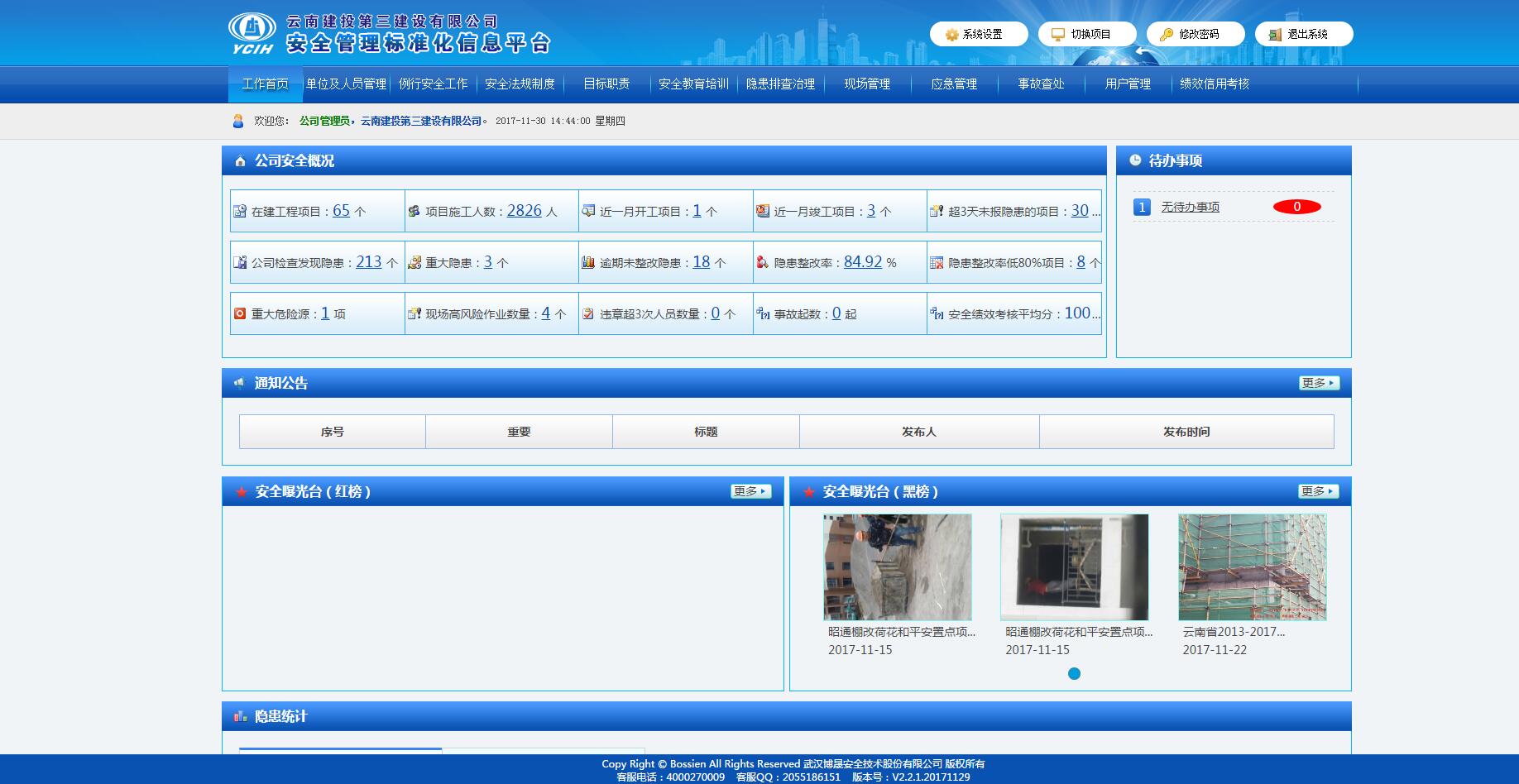
Task: Click the blue carousel dot under 黑榜 photos
Action: click(x=1074, y=674)
